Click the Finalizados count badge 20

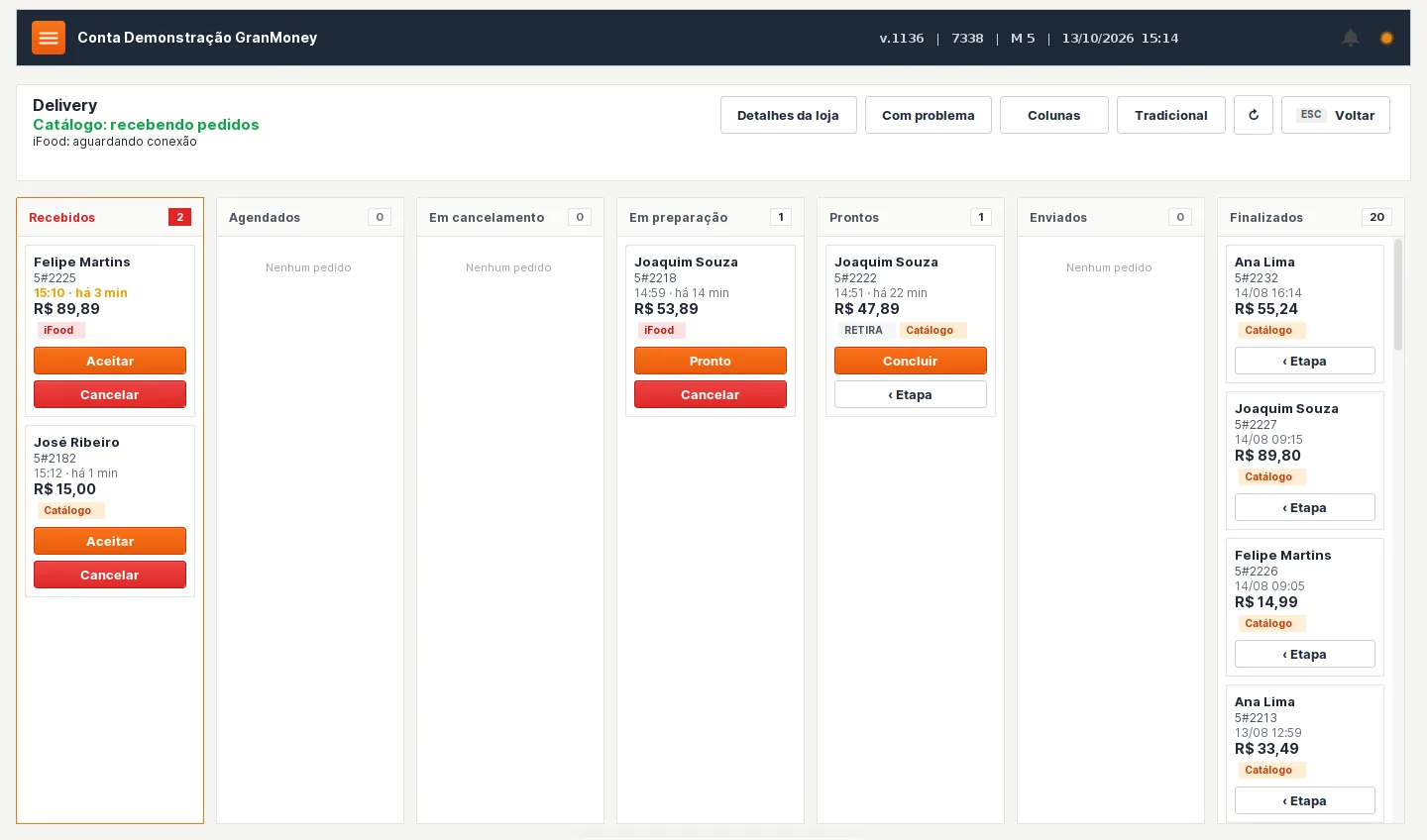(x=1376, y=217)
